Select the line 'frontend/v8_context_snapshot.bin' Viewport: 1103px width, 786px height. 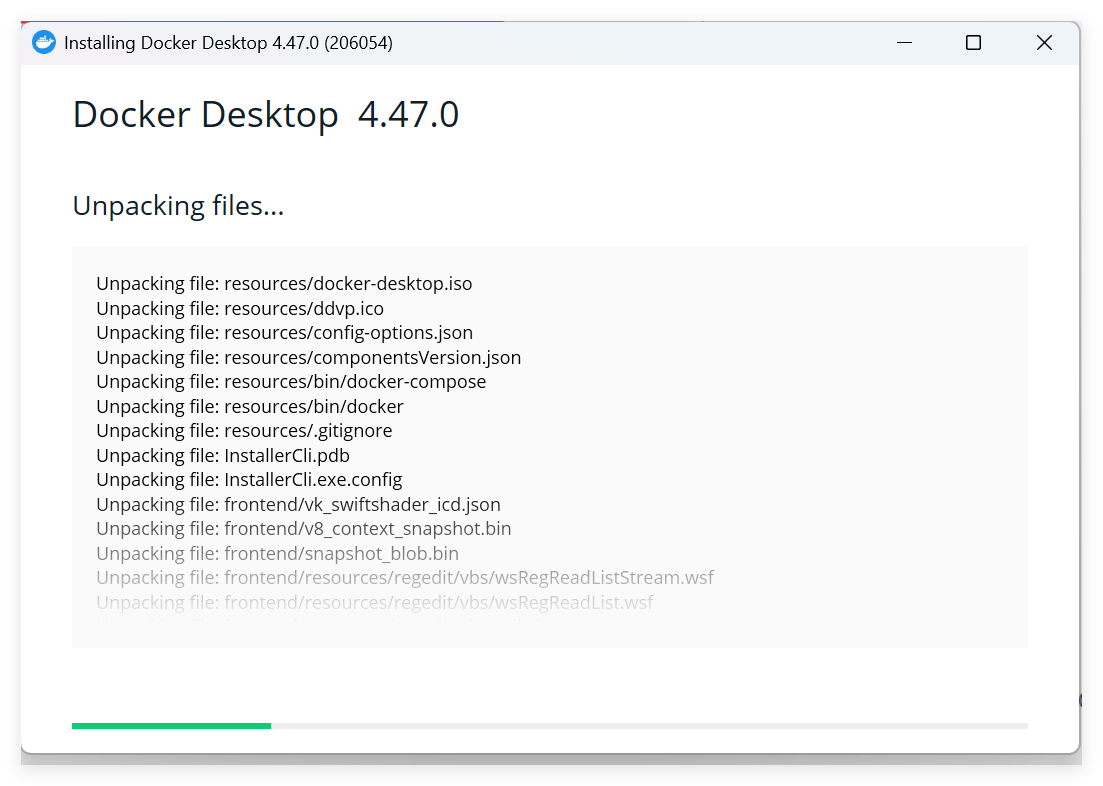(x=304, y=528)
